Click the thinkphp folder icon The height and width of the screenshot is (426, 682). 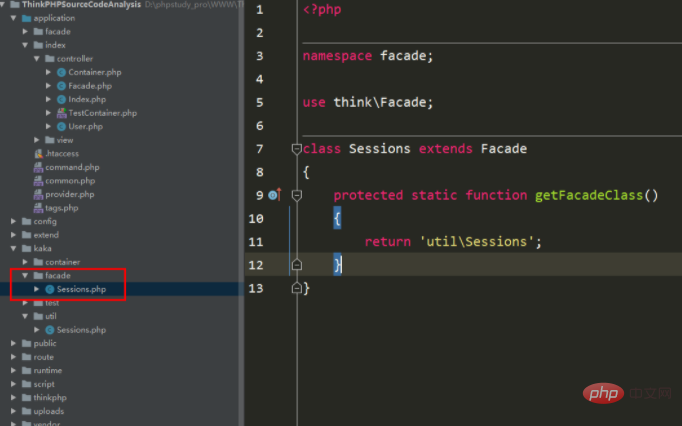pyautogui.click(x=27, y=397)
